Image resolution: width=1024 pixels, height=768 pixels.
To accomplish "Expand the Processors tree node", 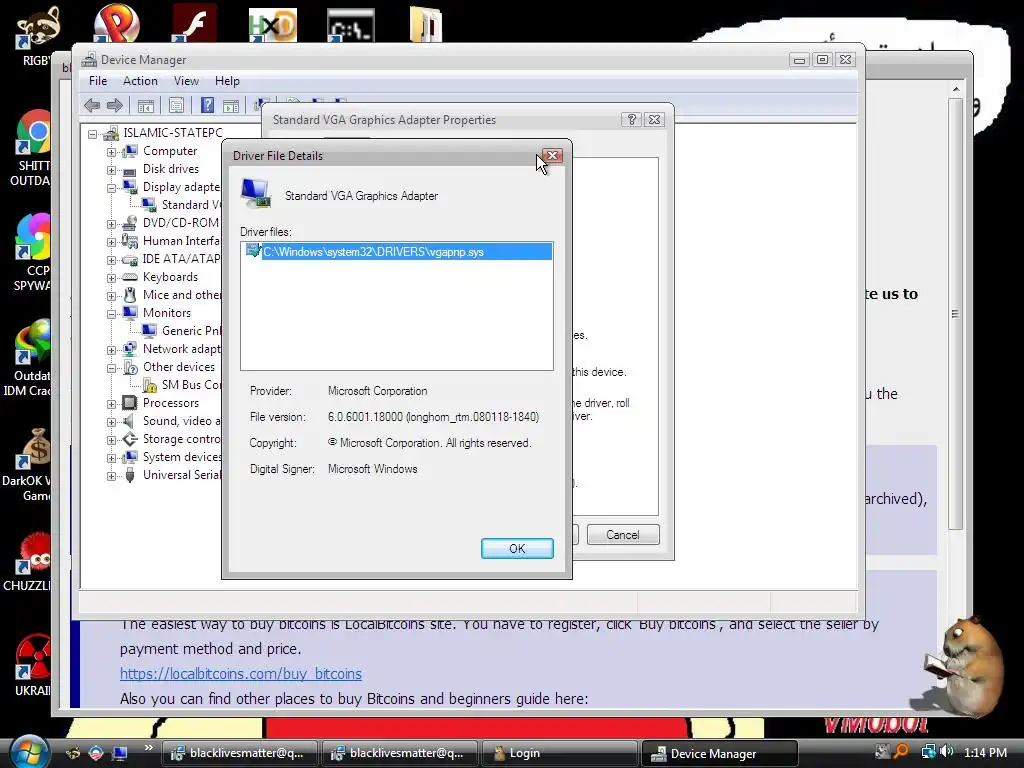I will coord(111,404).
